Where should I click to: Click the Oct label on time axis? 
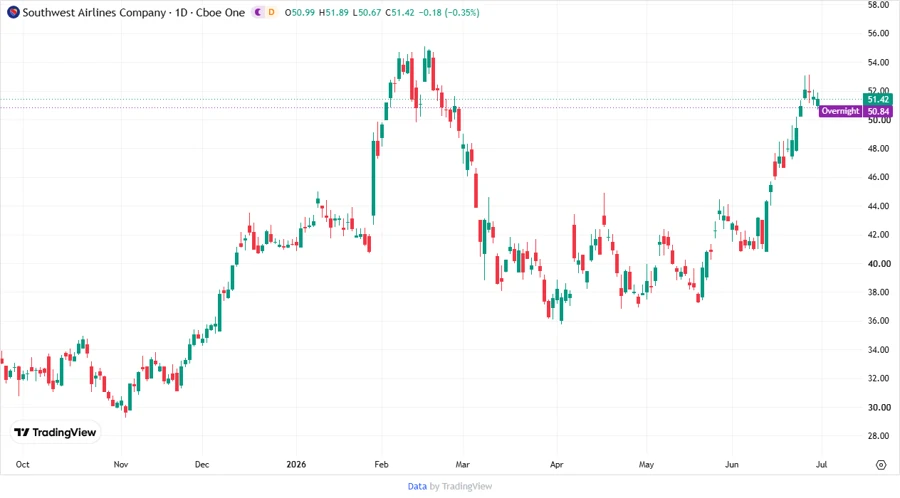tap(22, 464)
